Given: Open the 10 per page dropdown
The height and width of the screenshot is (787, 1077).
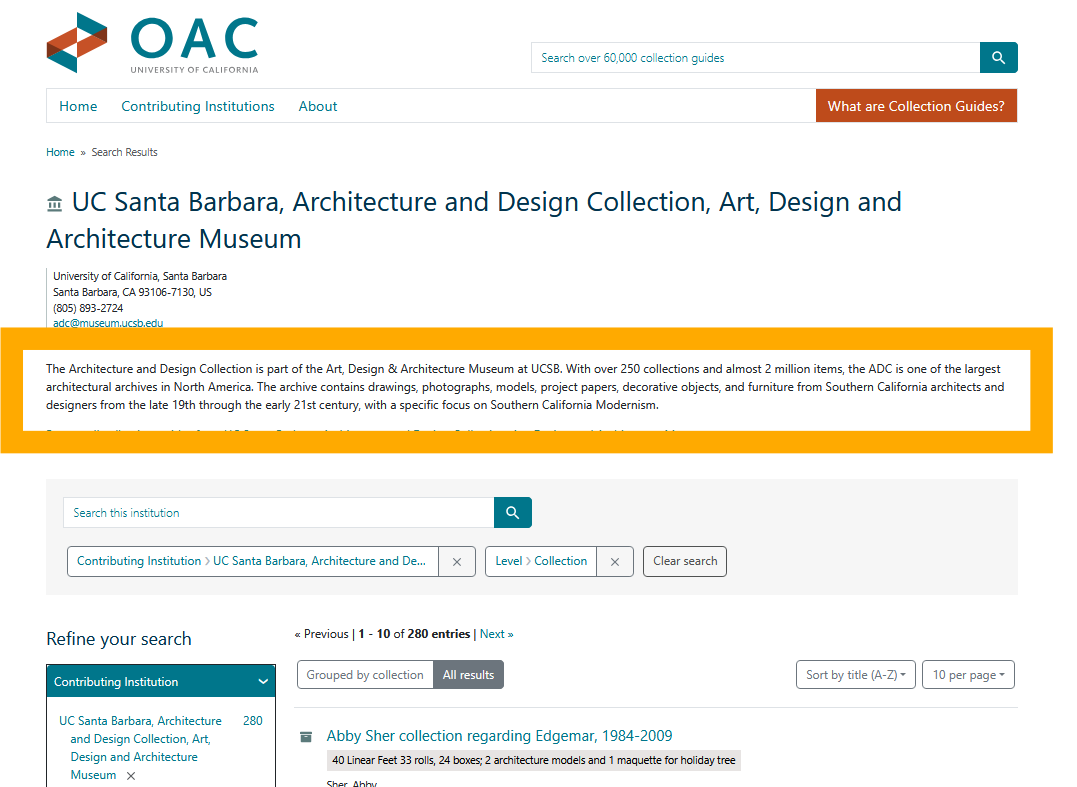Looking at the screenshot, I should pyautogui.click(x=968, y=674).
